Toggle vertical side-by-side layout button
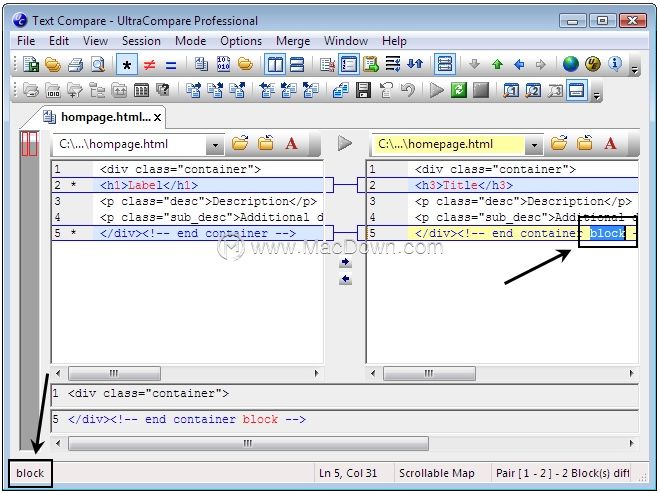The height and width of the screenshot is (493, 660). (x=275, y=64)
